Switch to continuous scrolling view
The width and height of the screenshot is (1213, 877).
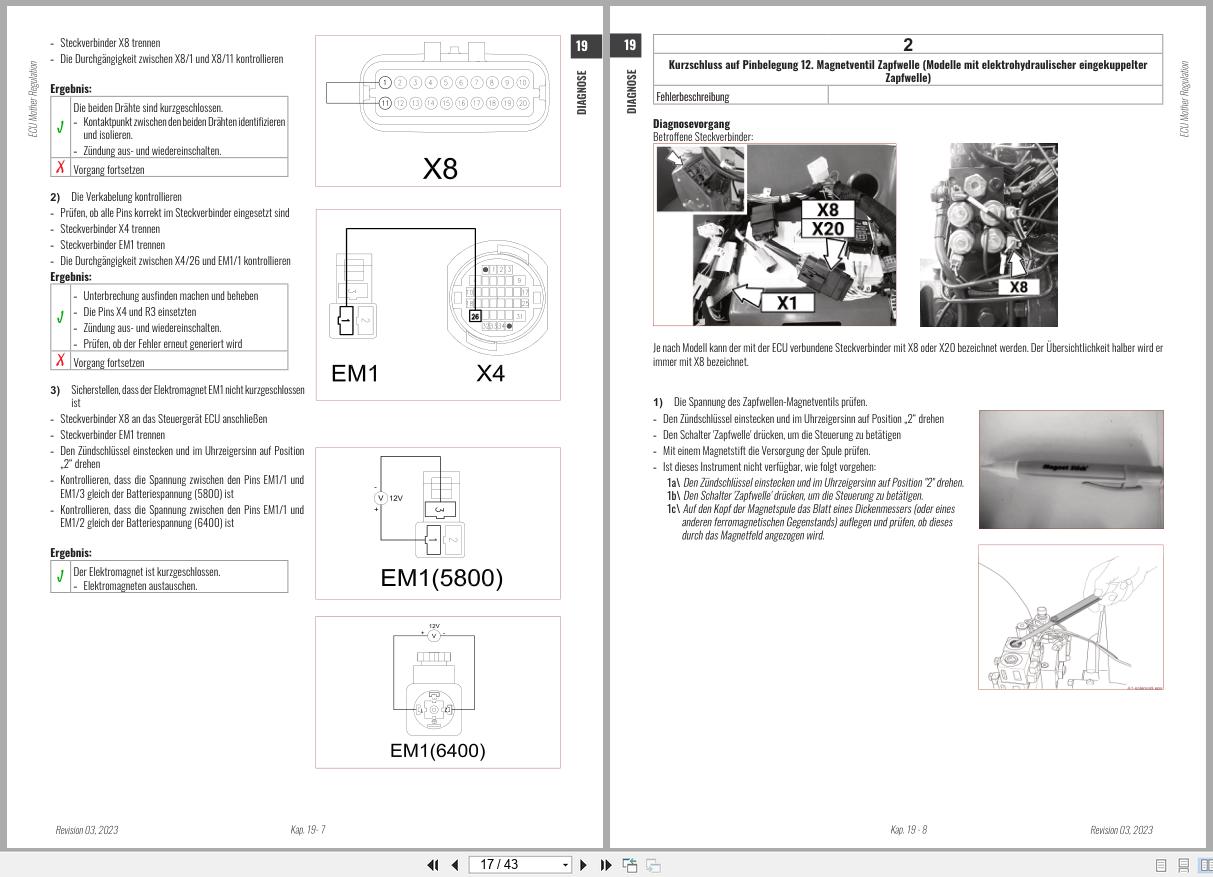1183,865
